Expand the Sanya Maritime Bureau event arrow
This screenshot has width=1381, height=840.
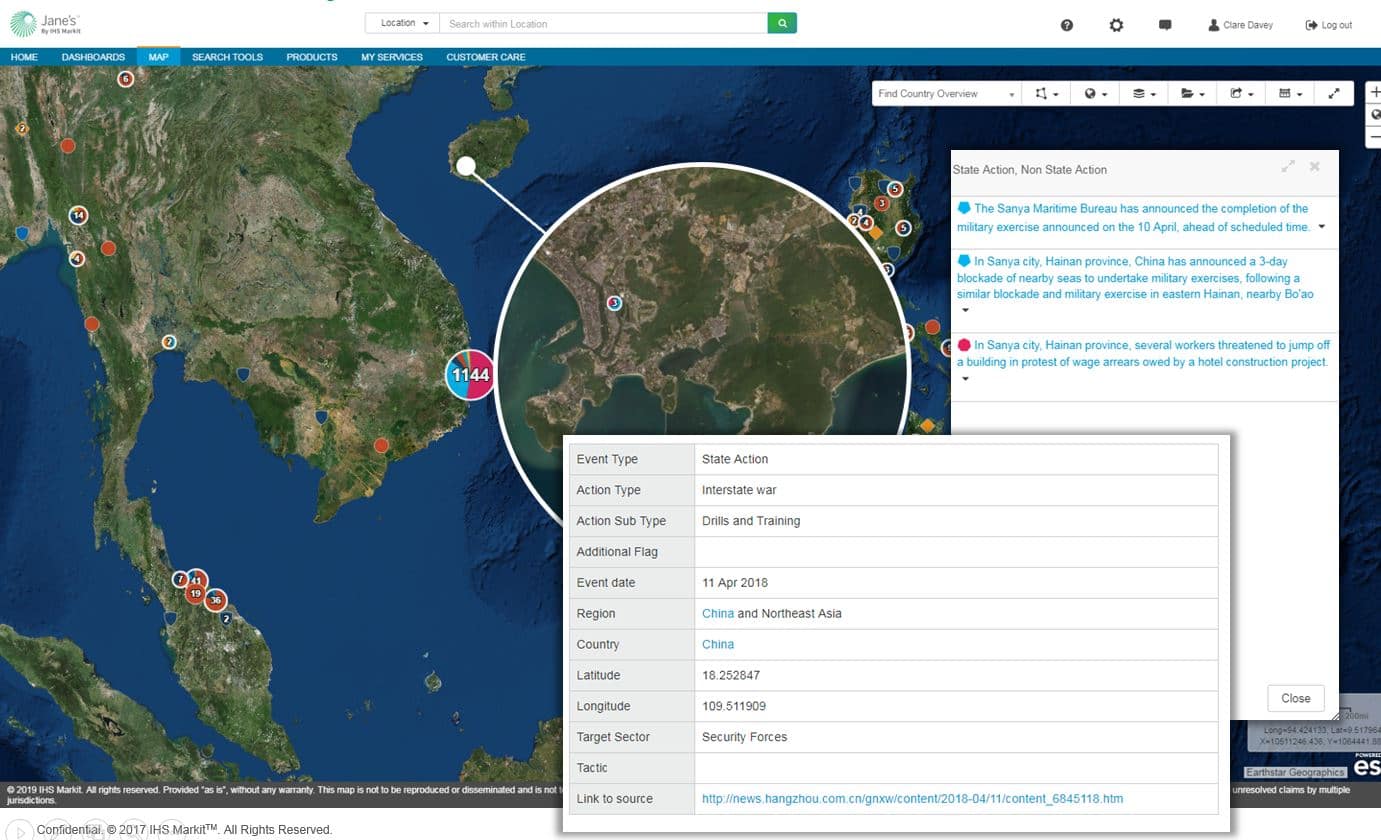coord(1321,228)
